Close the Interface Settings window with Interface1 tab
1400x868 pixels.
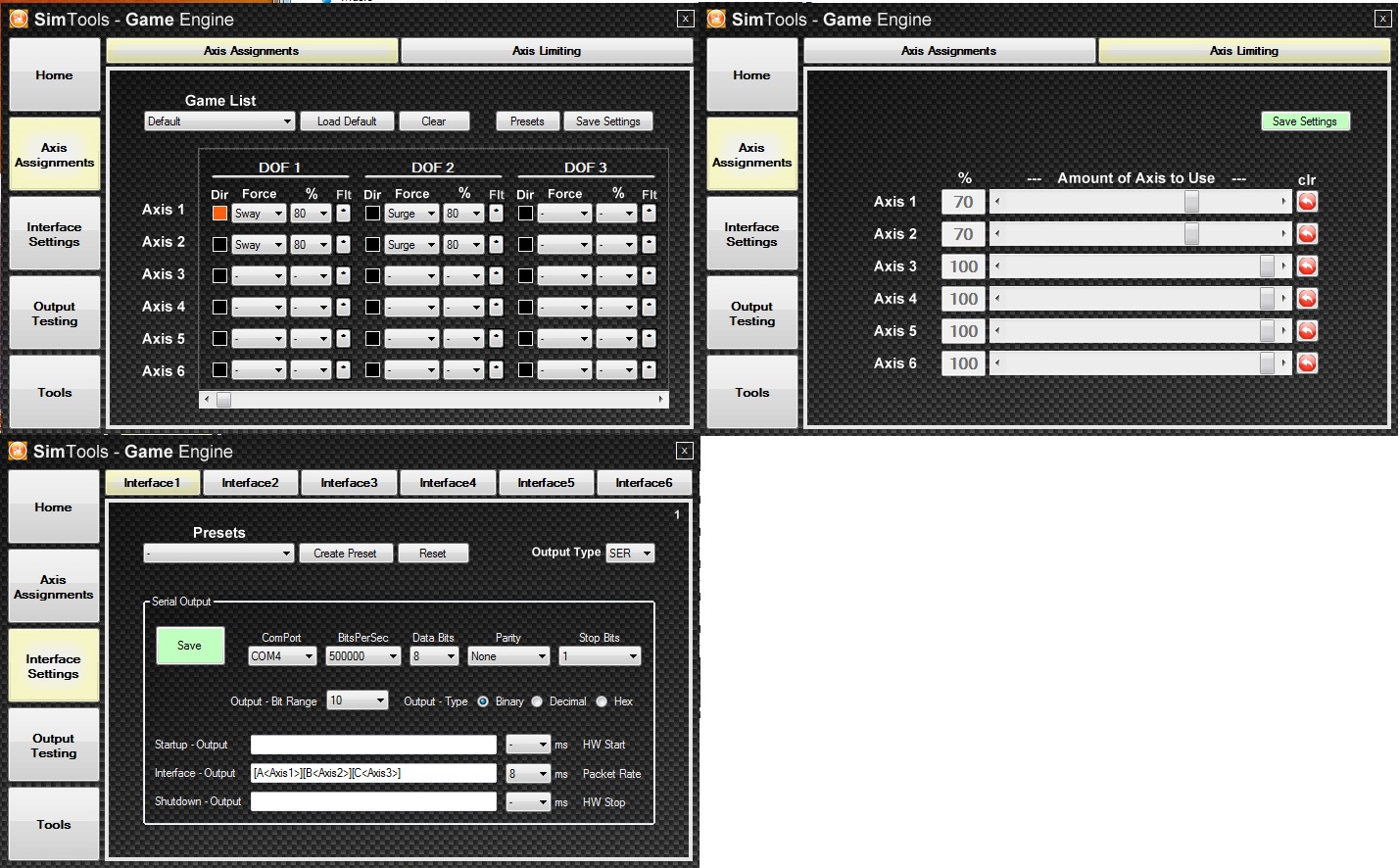[685, 451]
